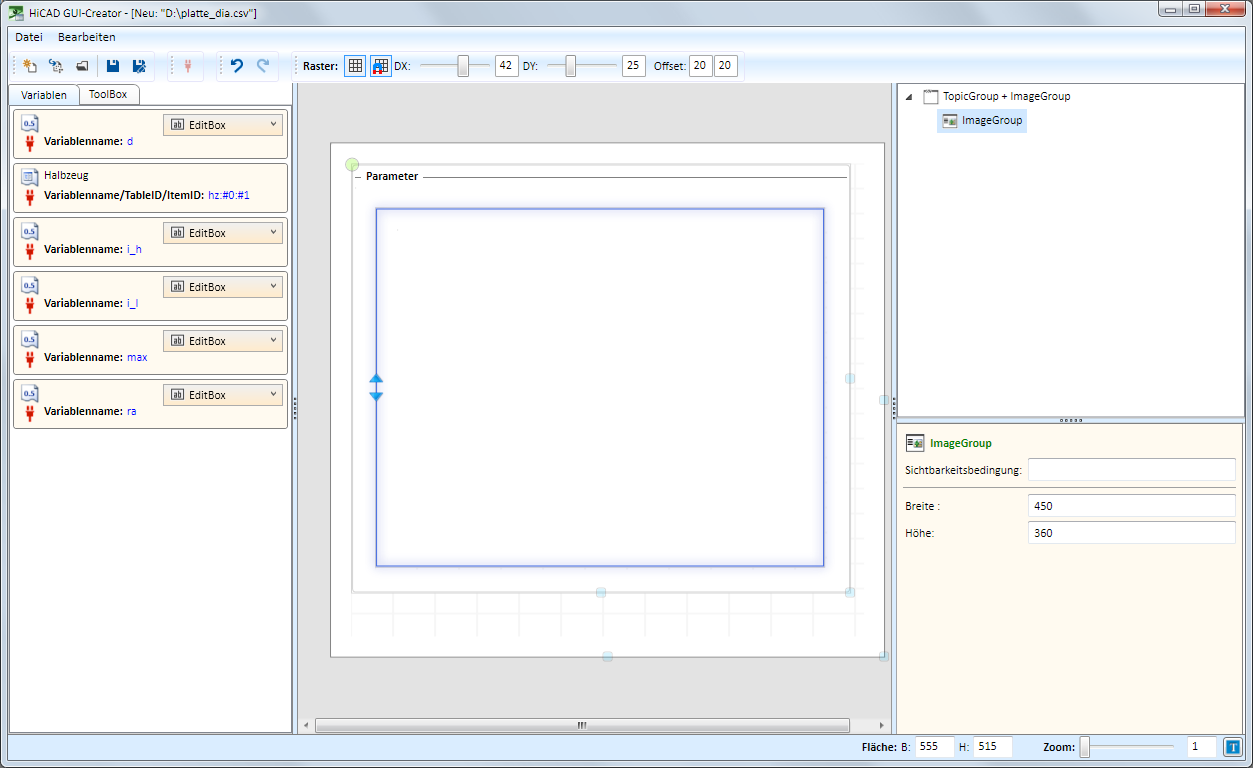Screen dimensions: 1253x768
Task: Click the Halbzeug variable table icon
Action: click(x=30, y=177)
